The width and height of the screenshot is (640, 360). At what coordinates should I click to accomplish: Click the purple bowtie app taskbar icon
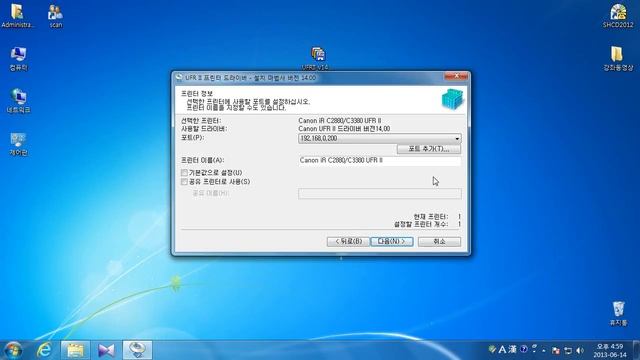(106, 350)
